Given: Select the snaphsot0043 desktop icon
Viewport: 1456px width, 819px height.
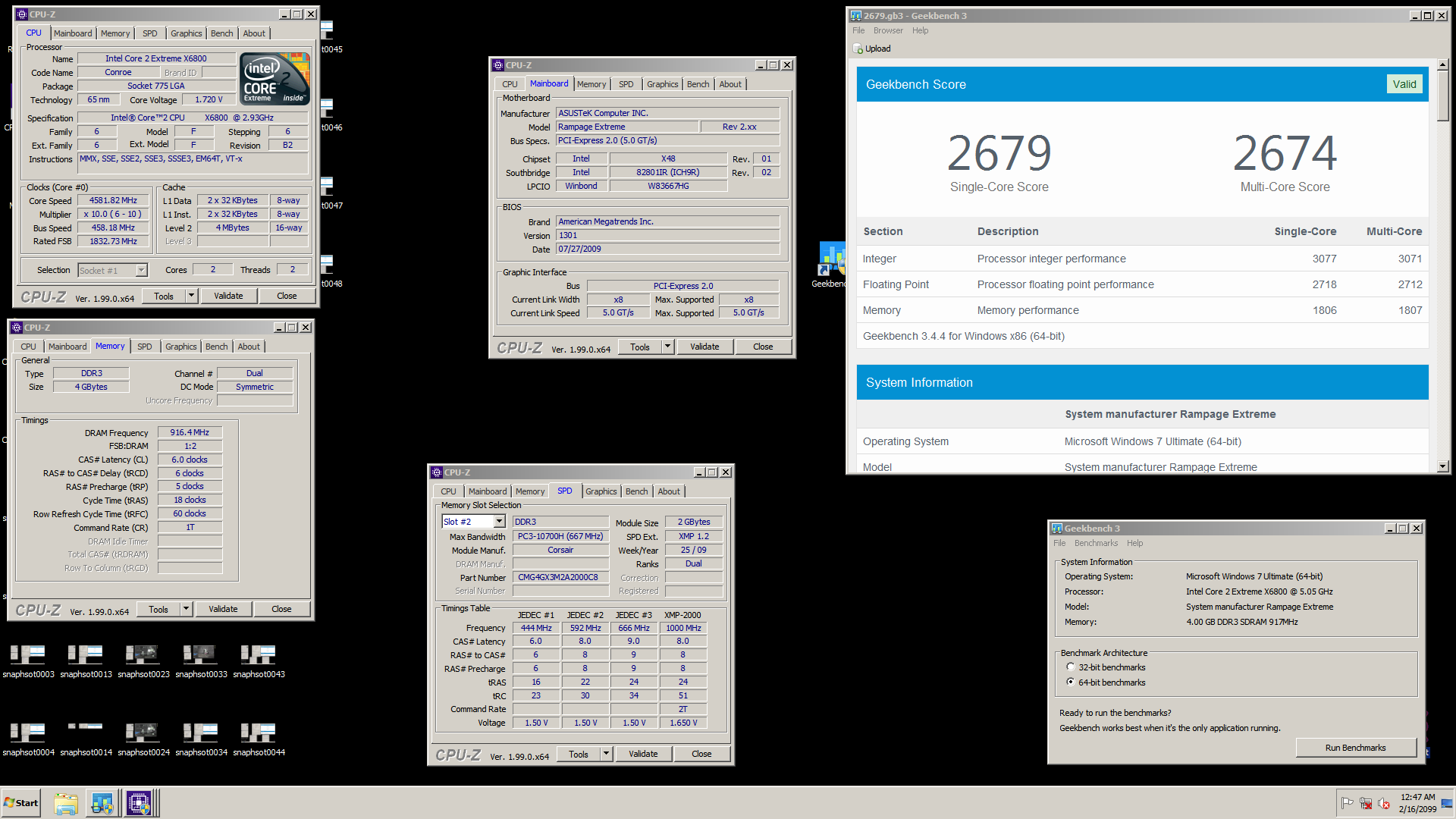Looking at the screenshot, I should [259, 661].
